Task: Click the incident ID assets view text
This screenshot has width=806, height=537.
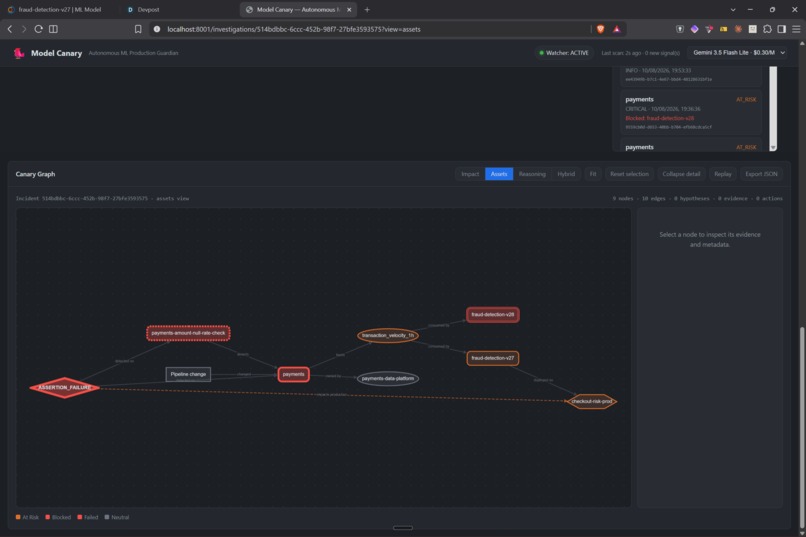Action: [102, 198]
